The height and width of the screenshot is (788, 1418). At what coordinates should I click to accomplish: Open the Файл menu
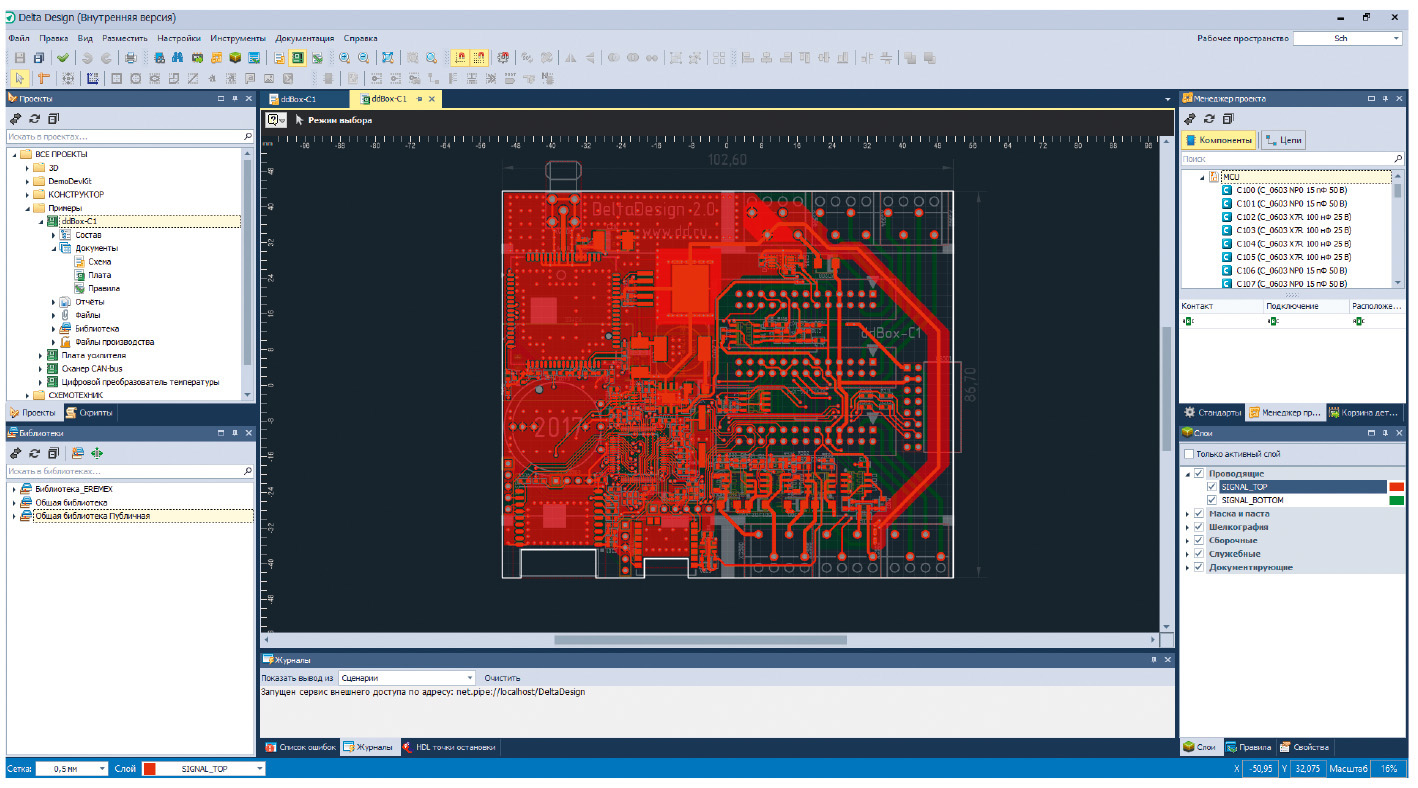pos(19,38)
